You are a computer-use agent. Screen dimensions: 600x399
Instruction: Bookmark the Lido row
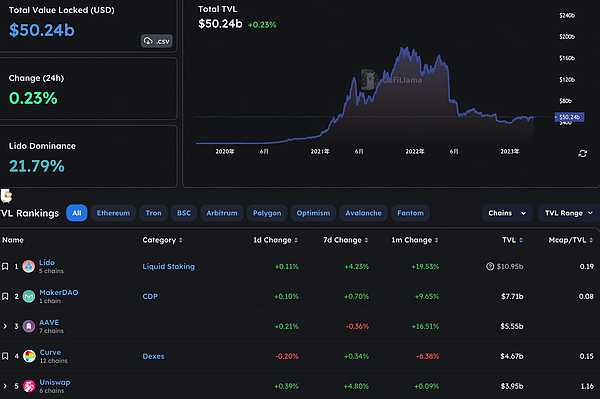coord(5,266)
